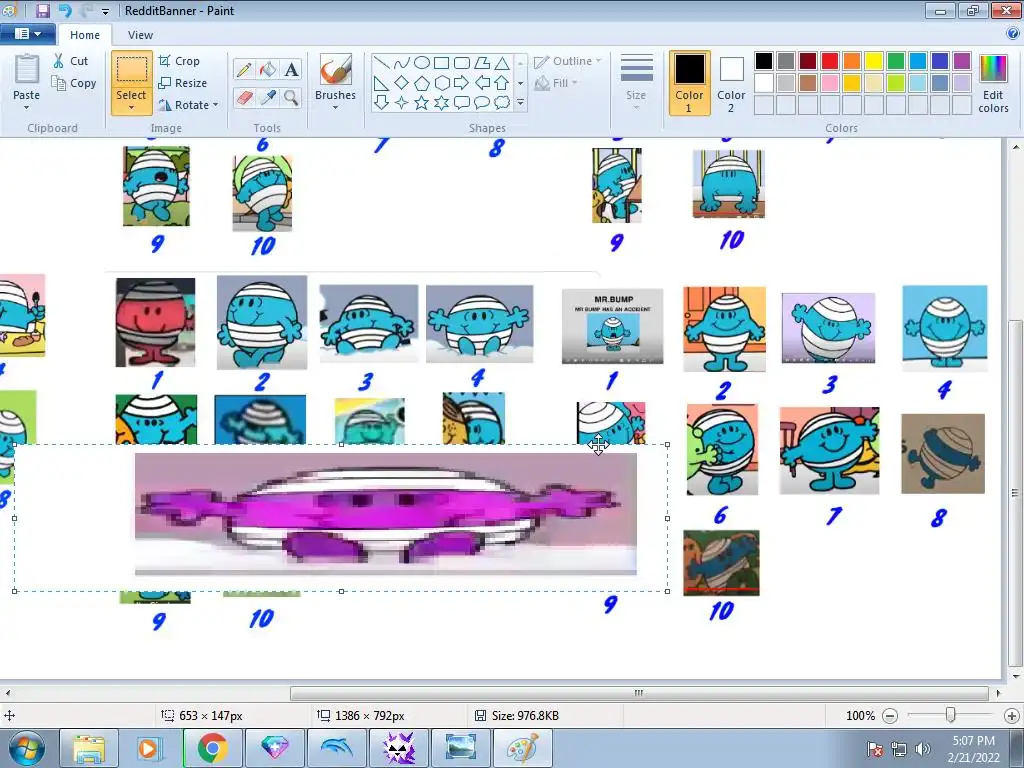Image resolution: width=1024 pixels, height=768 pixels.
Task: Open the Size dropdown
Action: pos(636,82)
